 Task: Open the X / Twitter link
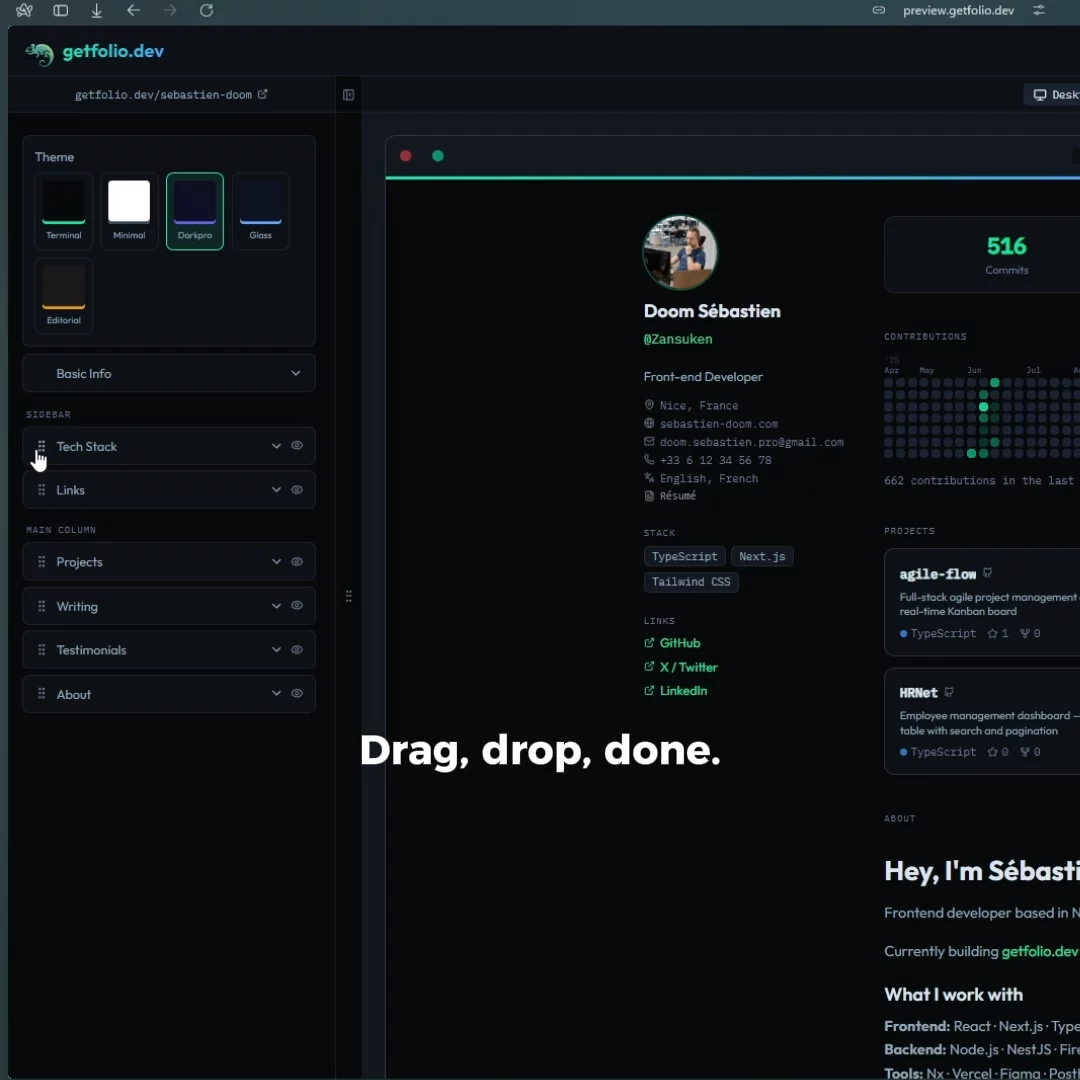[x=688, y=667]
